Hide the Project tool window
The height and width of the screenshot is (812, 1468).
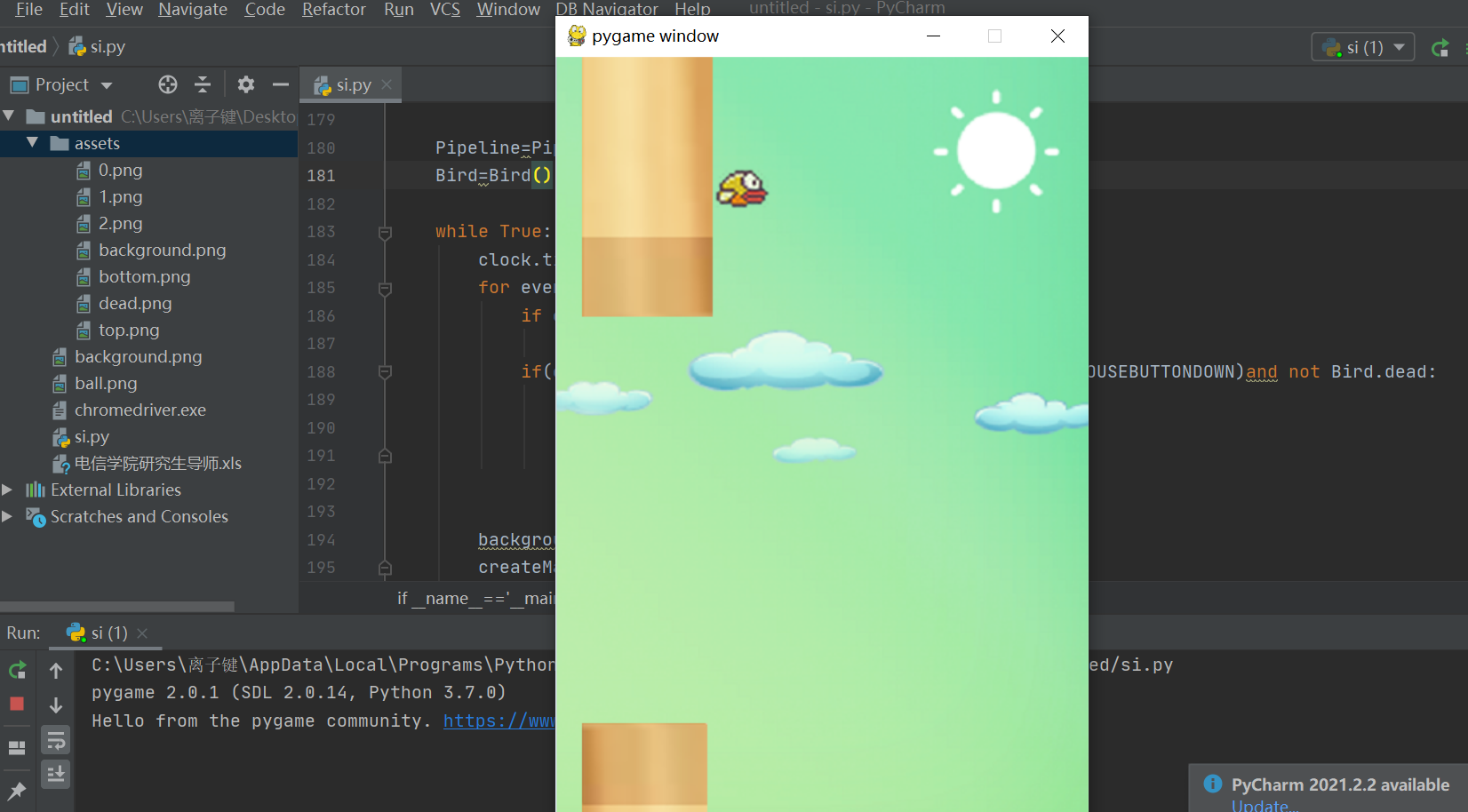coord(281,84)
